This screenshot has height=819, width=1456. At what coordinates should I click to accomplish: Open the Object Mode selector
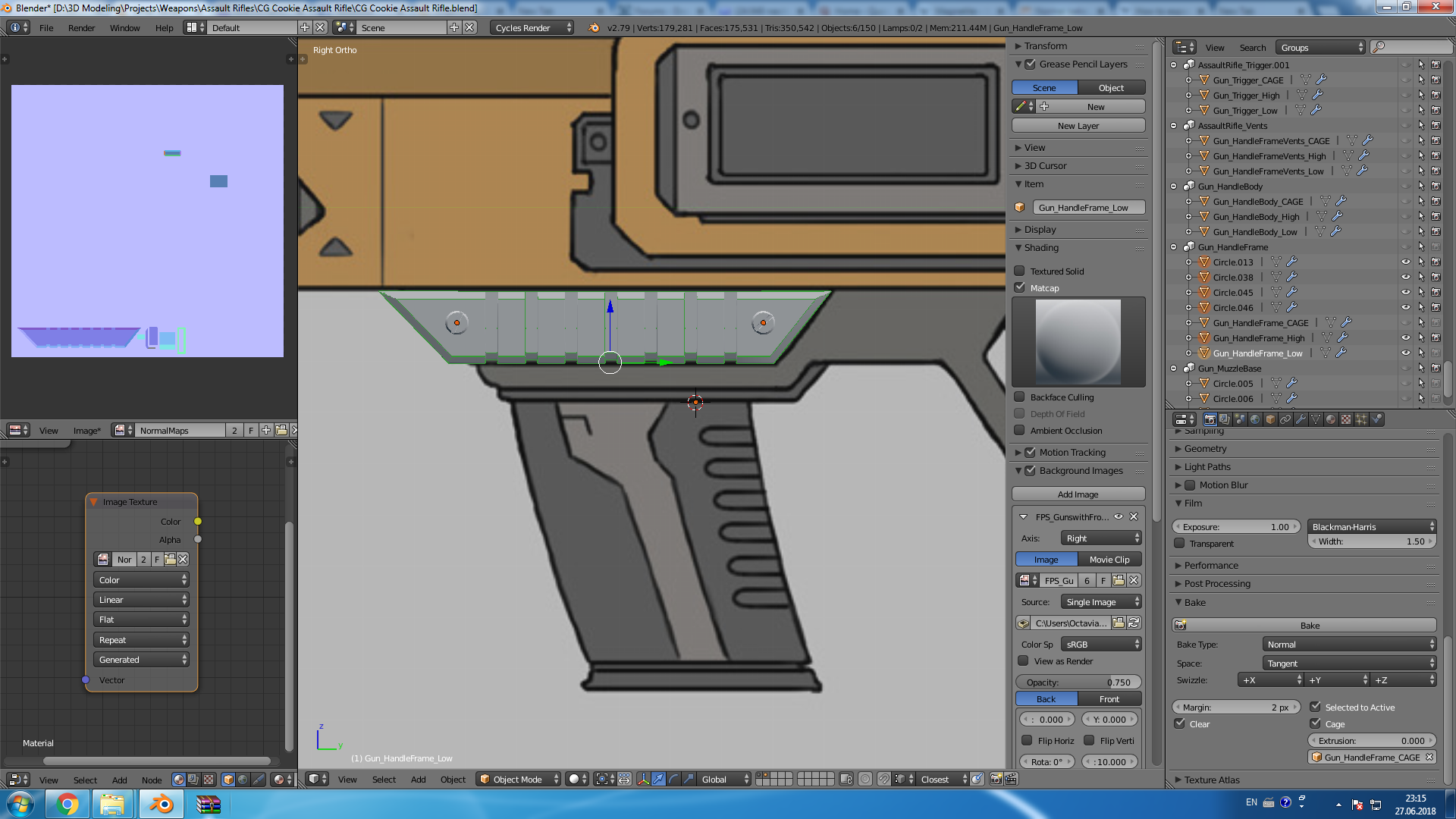coord(519,779)
